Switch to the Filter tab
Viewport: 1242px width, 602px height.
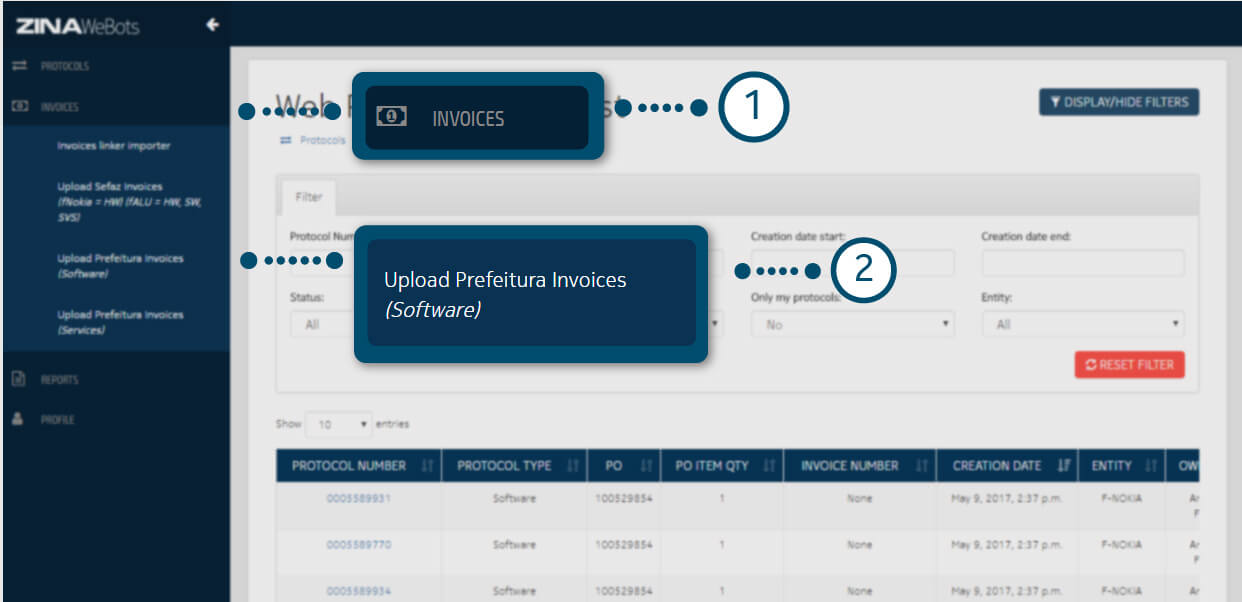(308, 197)
